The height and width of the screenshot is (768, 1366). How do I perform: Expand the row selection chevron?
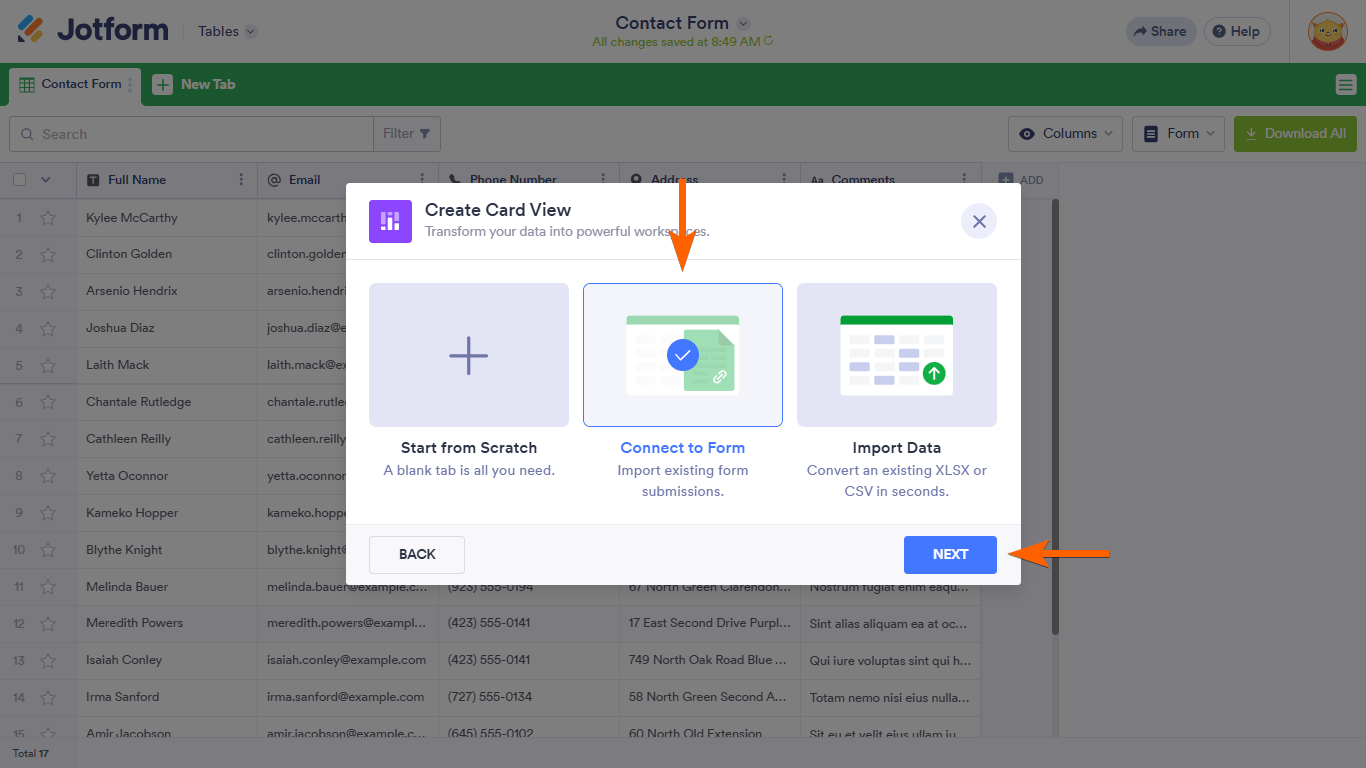click(x=45, y=180)
